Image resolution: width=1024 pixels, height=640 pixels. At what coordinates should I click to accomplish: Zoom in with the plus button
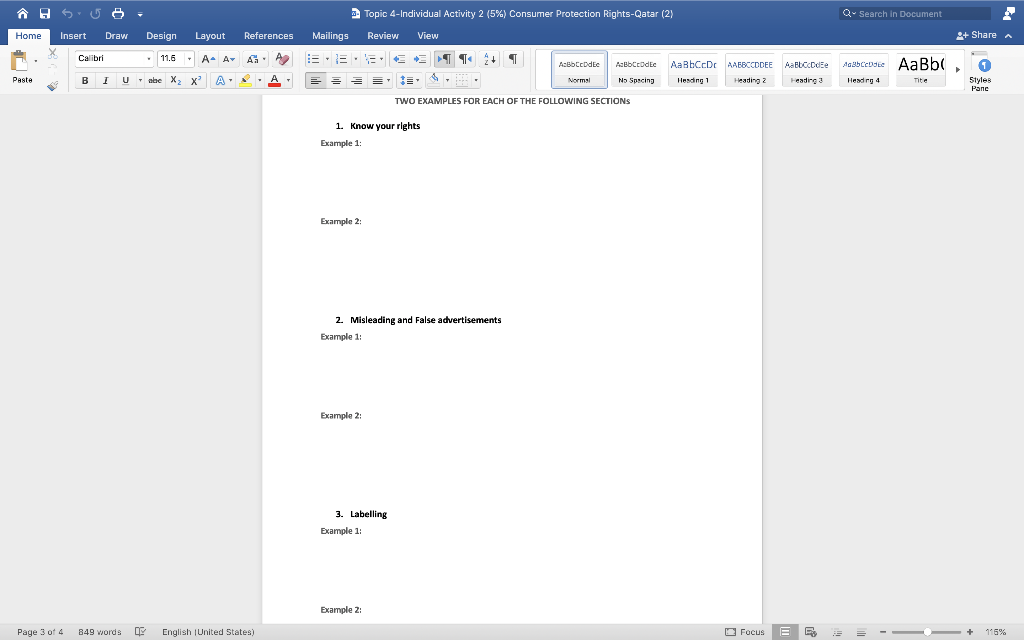(970, 632)
